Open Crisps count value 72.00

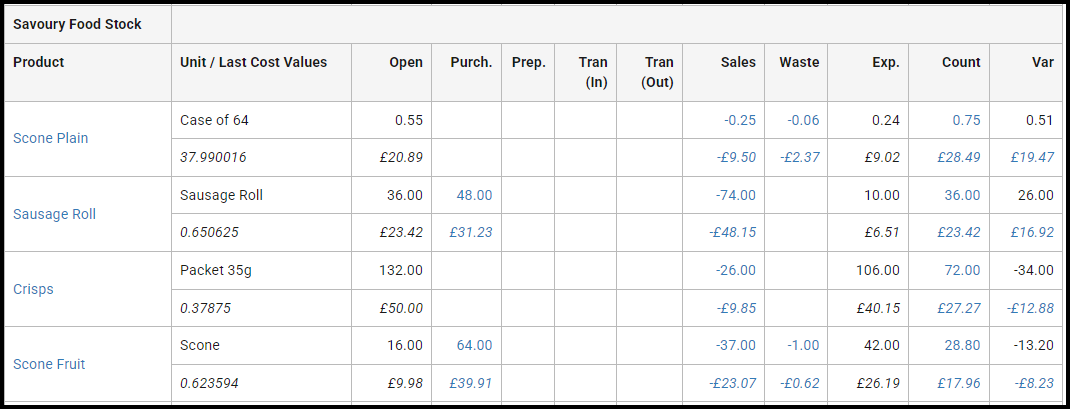(962, 270)
